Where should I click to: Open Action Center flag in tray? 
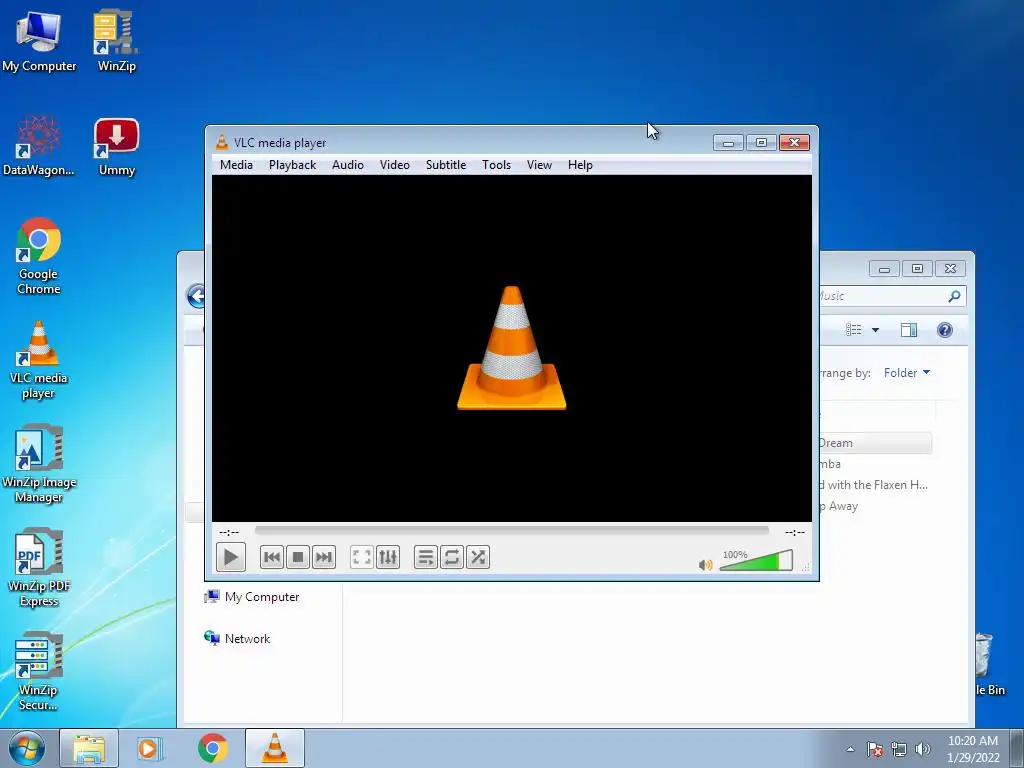[x=875, y=749]
